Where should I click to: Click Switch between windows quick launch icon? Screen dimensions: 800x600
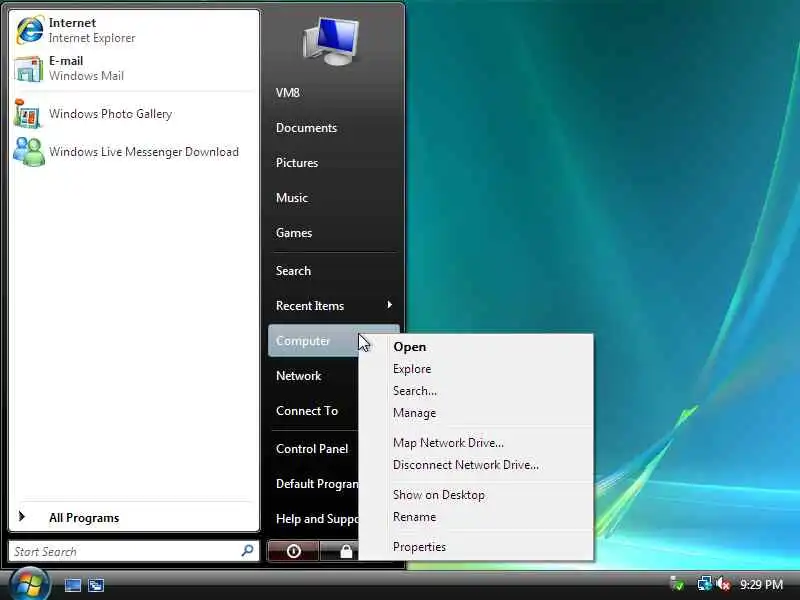click(96, 585)
